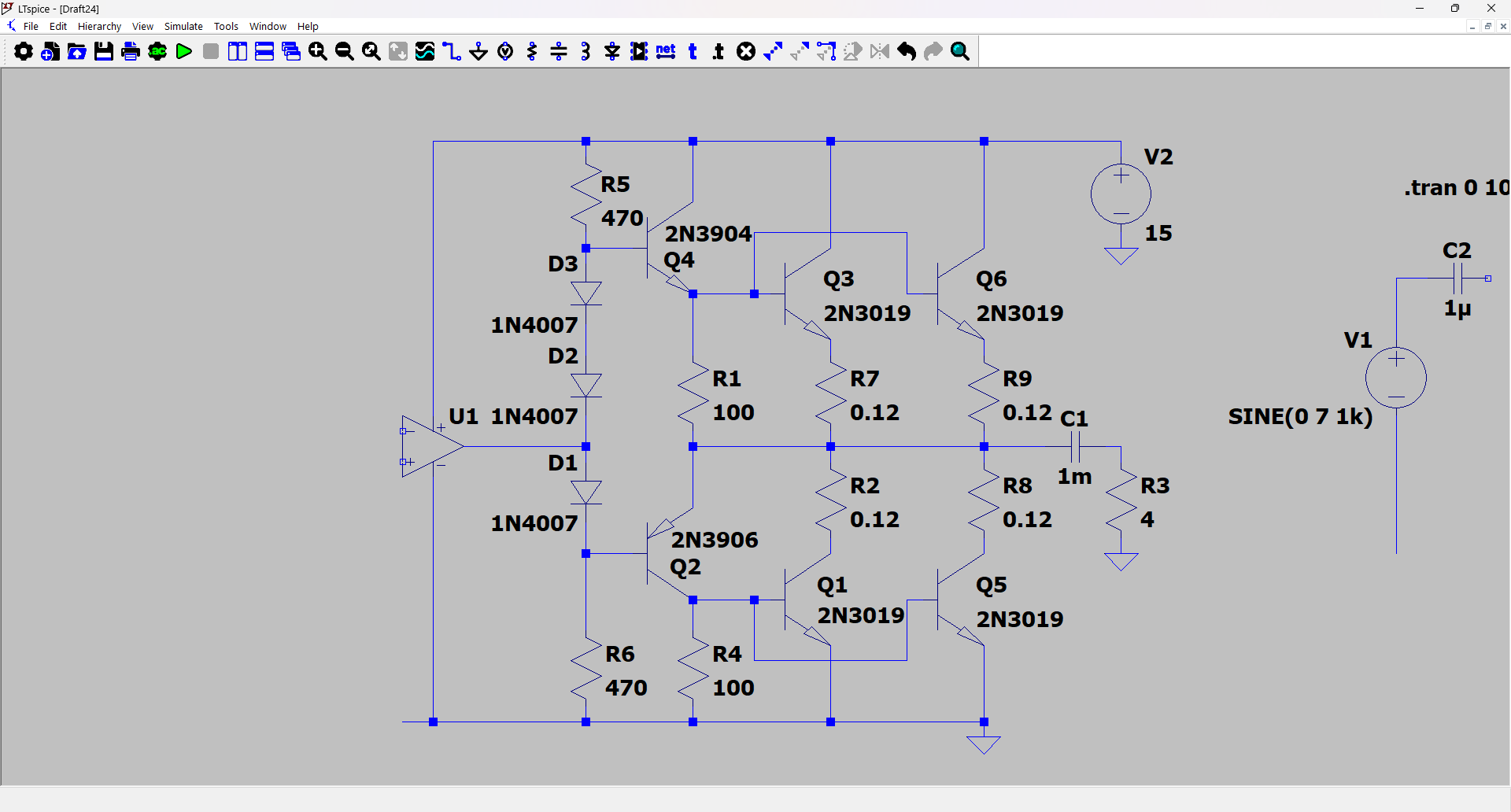
Task: Select the SINE(0 7 1k) source value
Action: 1300,416
